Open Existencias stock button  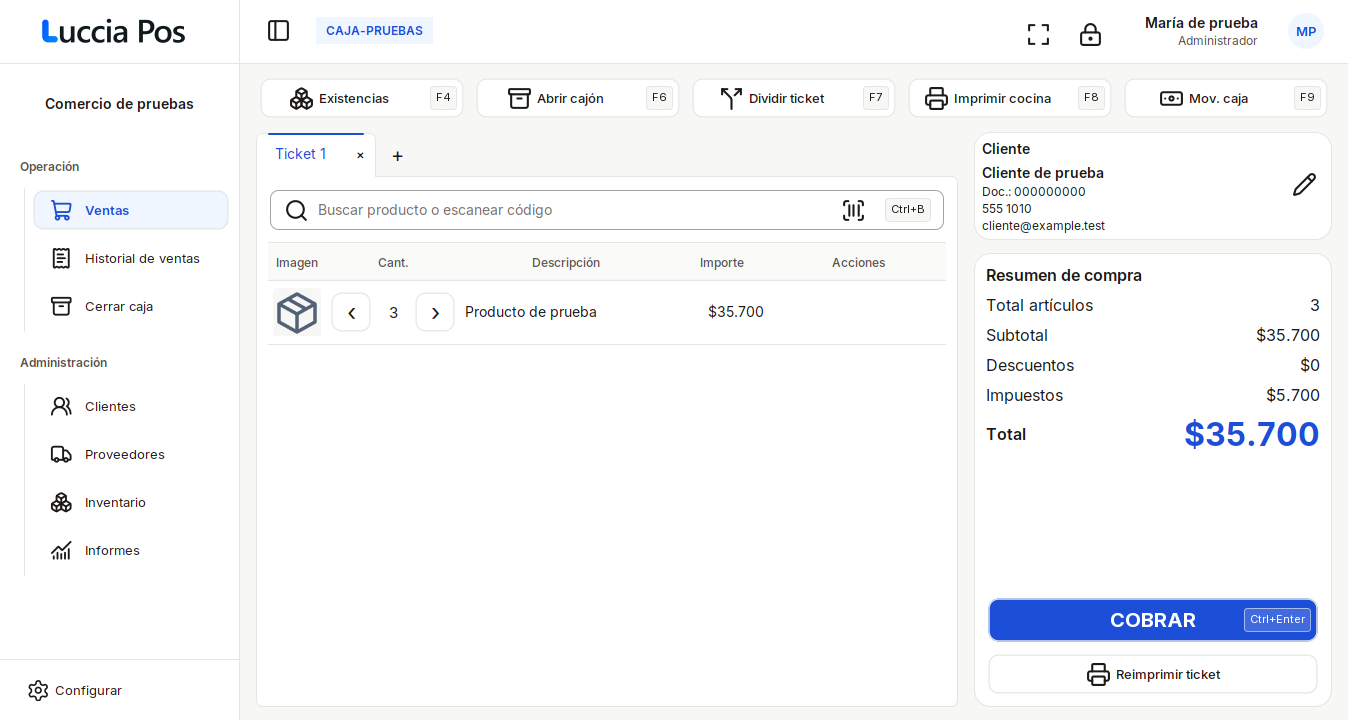362,98
